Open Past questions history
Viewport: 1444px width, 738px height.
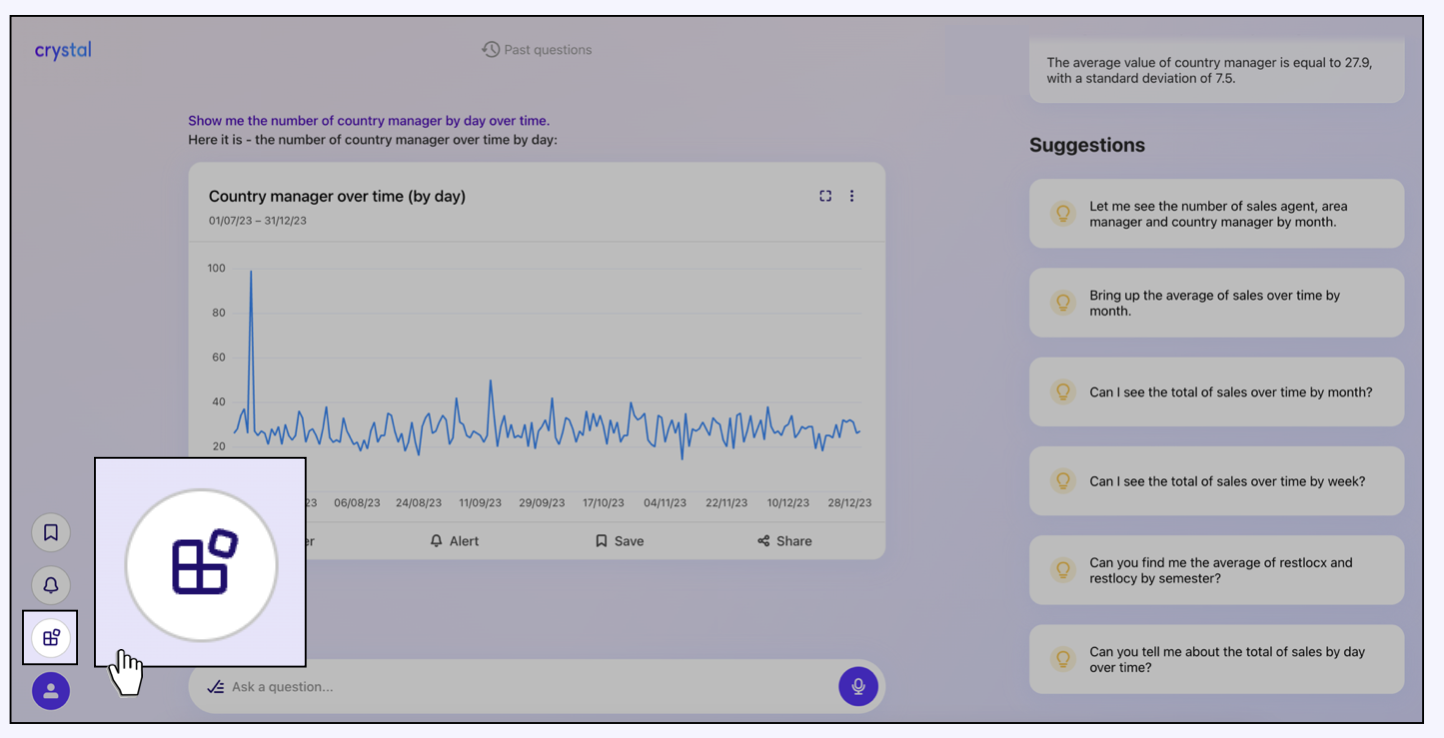pyautogui.click(x=537, y=50)
